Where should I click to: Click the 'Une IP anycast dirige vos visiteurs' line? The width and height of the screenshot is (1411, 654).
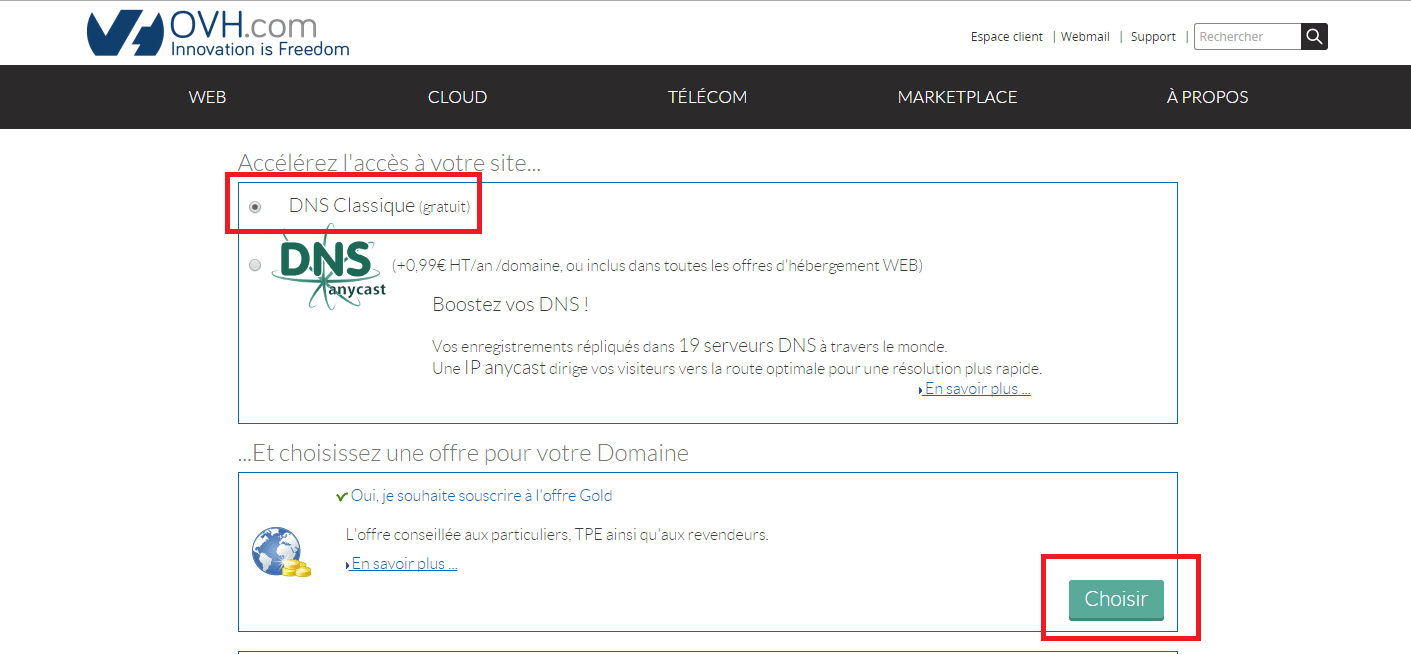pos(737,368)
